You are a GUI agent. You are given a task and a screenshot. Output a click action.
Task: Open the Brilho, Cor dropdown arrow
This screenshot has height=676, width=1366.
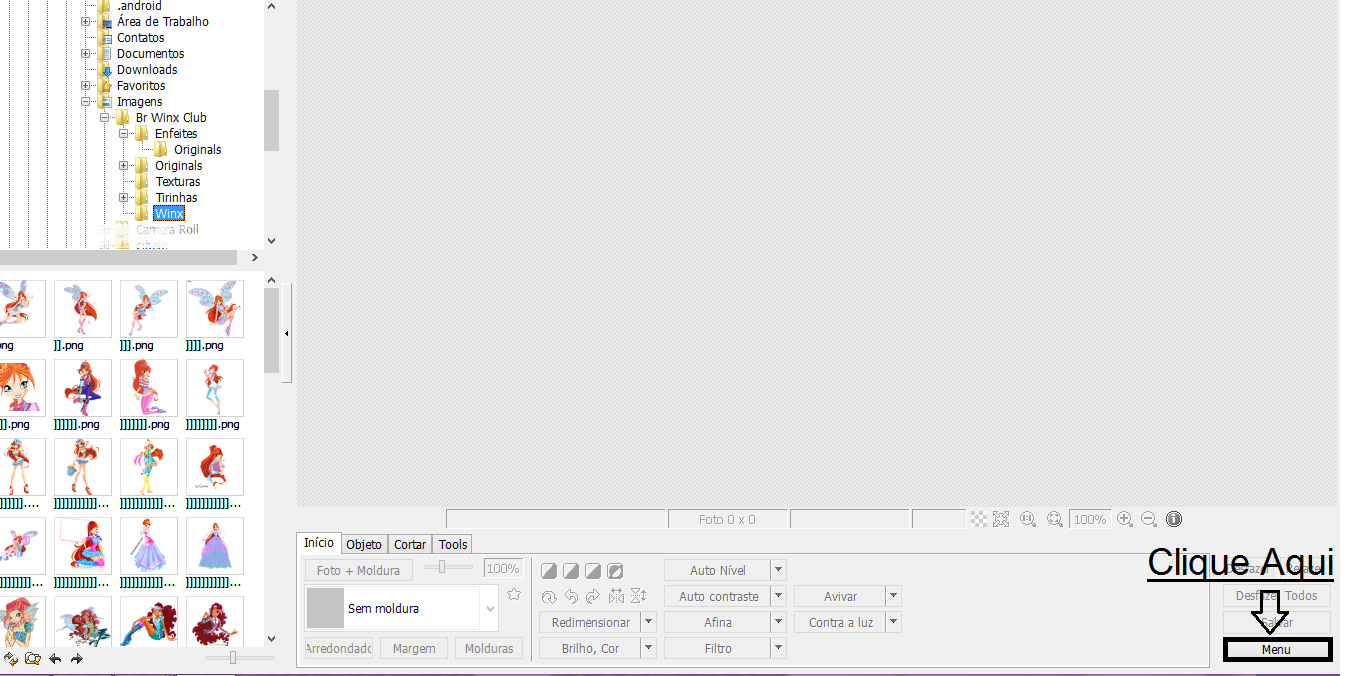point(648,648)
